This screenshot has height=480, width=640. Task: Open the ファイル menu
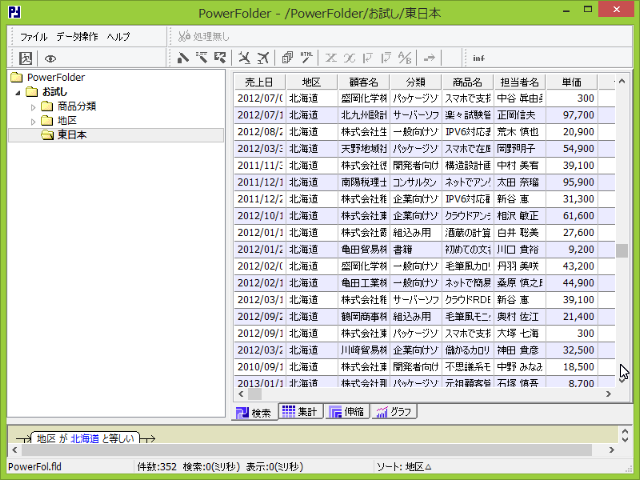34,37
